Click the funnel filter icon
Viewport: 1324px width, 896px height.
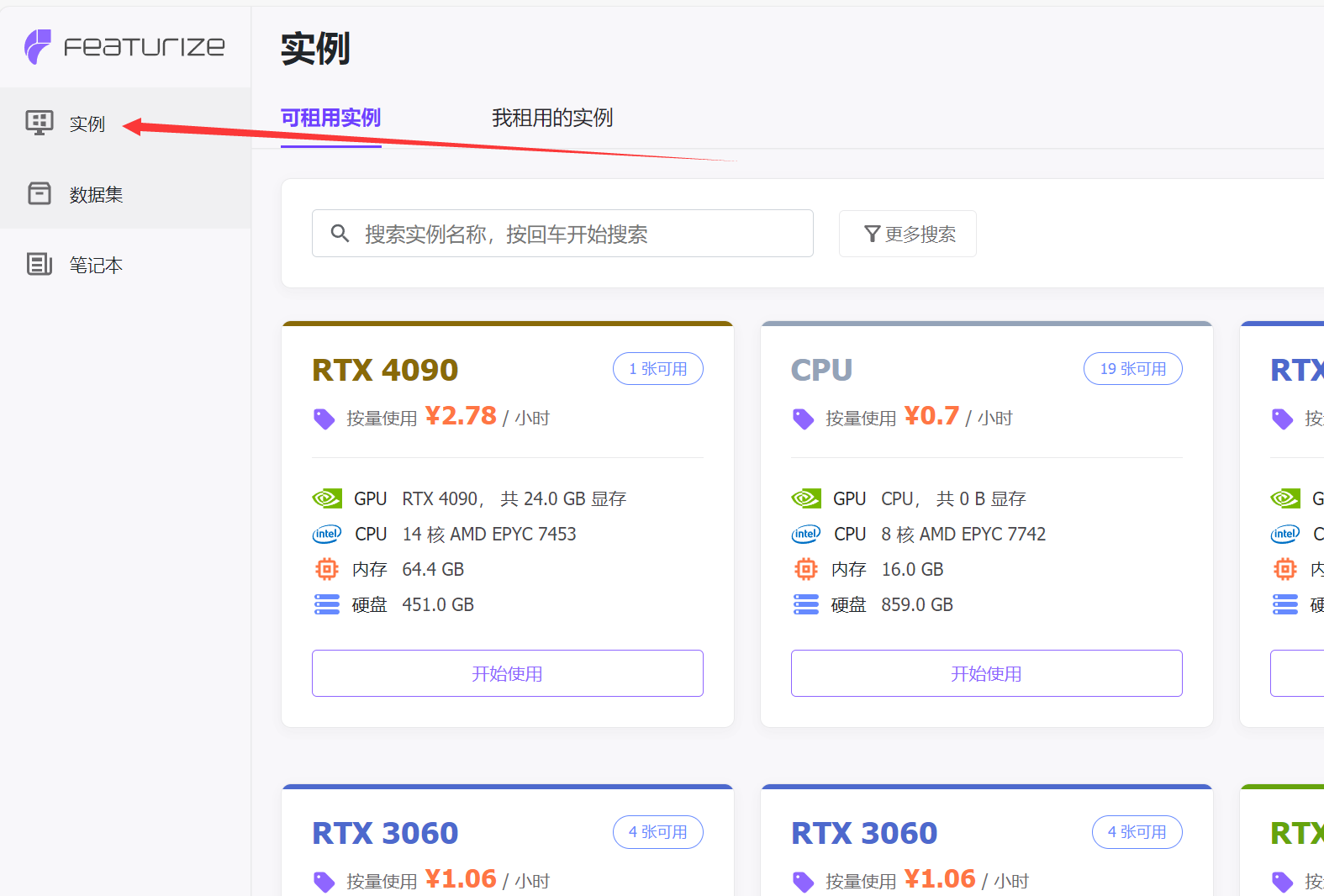click(x=873, y=234)
